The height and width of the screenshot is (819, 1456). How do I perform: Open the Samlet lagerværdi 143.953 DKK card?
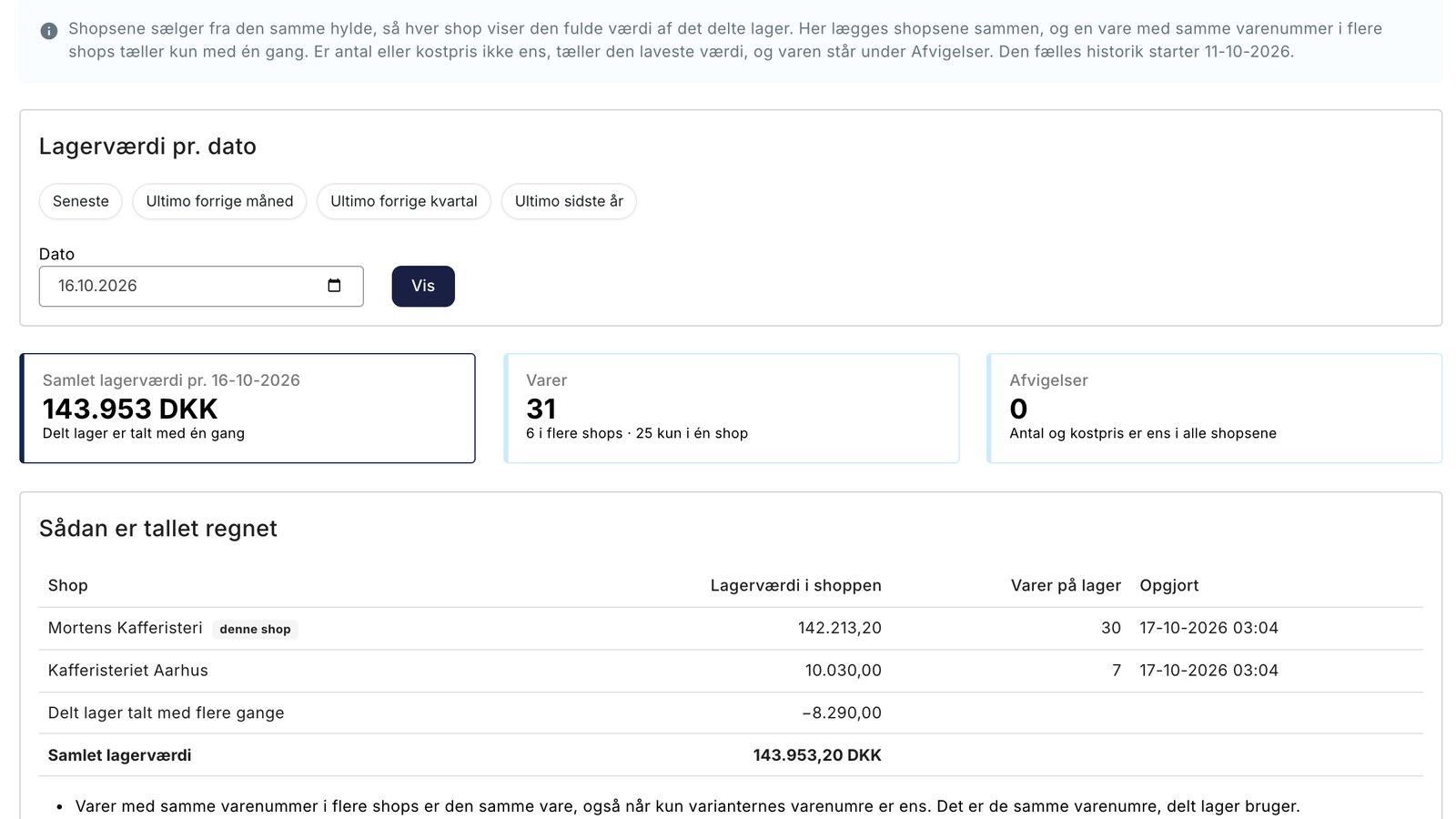pos(248,408)
